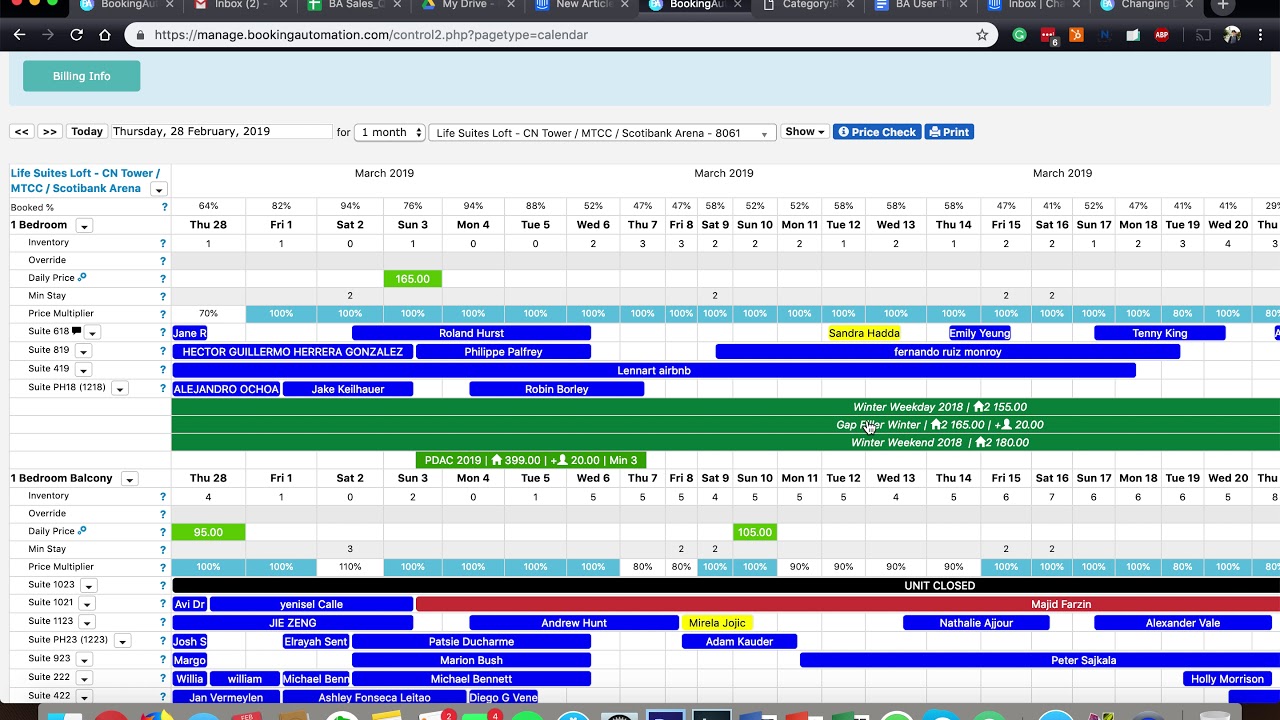Expand the 1 Bedroom Balcony menu
1280x720 pixels.
[x=129, y=479]
